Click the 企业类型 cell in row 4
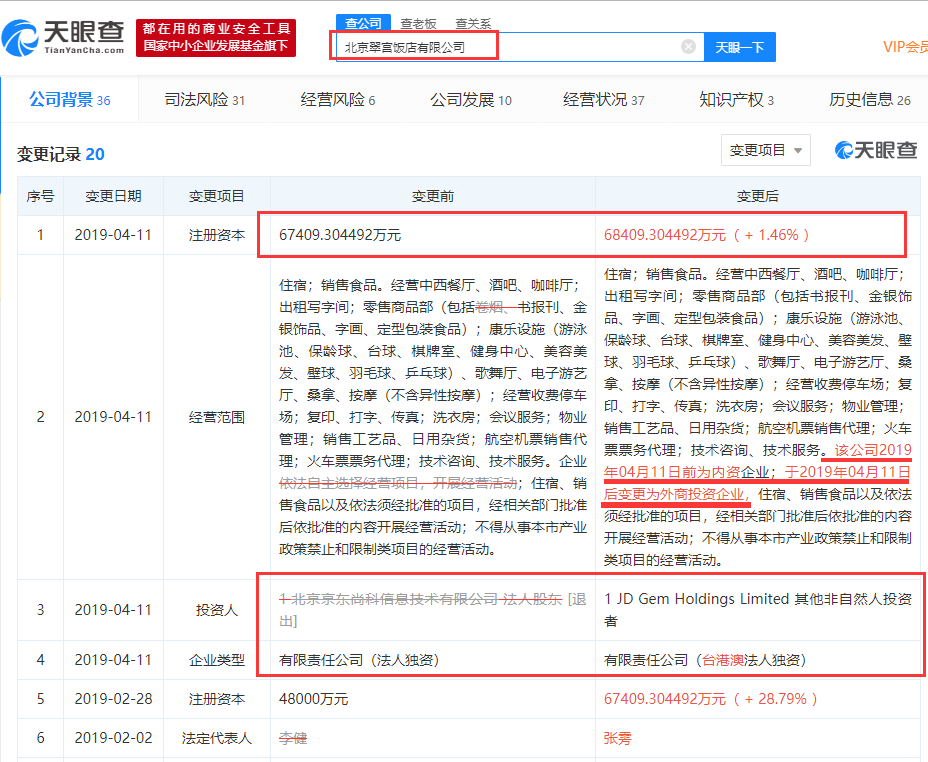This screenshot has height=762, width=928. click(x=216, y=660)
